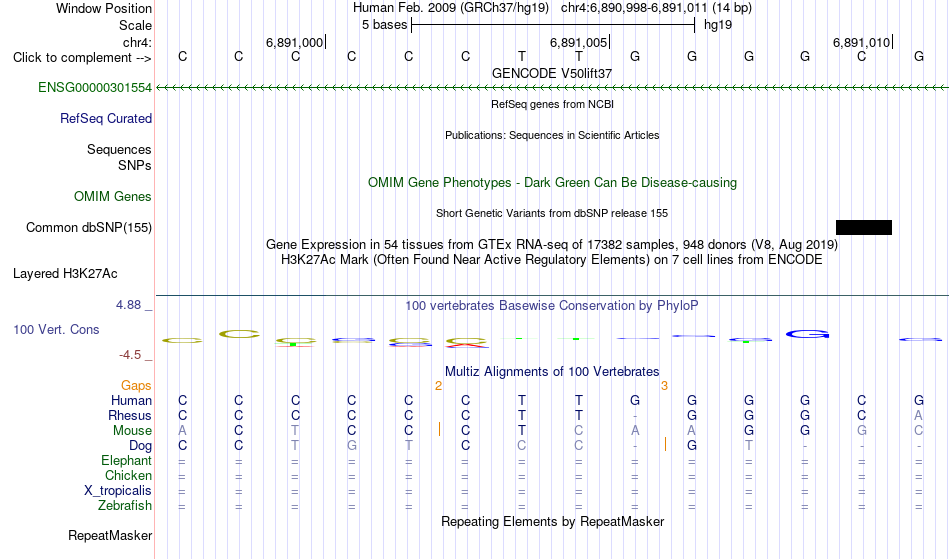The width and height of the screenshot is (950, 559).
Task: Click the -4.5 conservation minimum value
Action: tap(130, 355)
